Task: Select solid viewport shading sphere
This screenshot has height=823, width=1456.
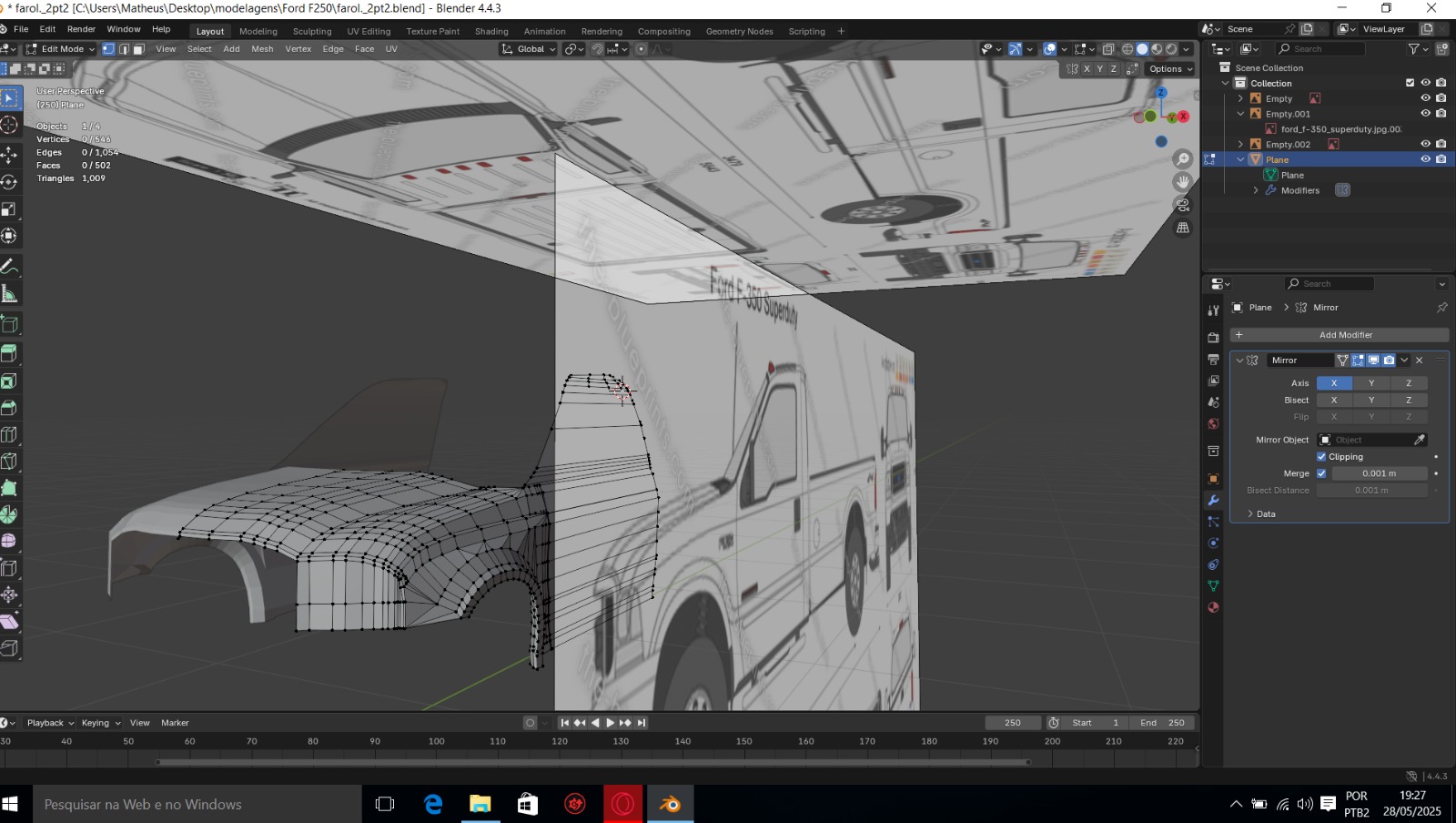Action: [1142, 49]
